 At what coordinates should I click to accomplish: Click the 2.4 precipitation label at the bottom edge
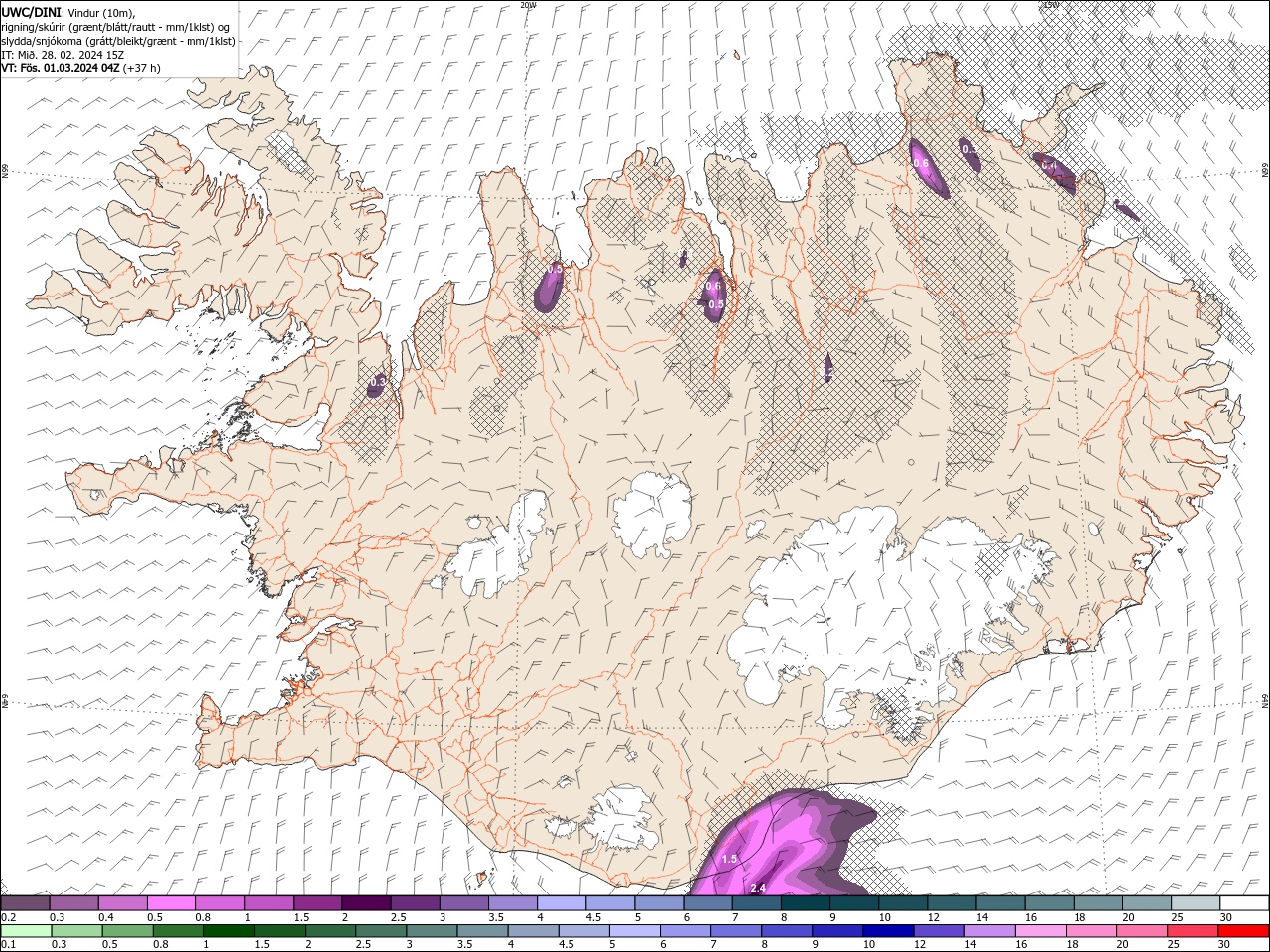click(758, 888)
